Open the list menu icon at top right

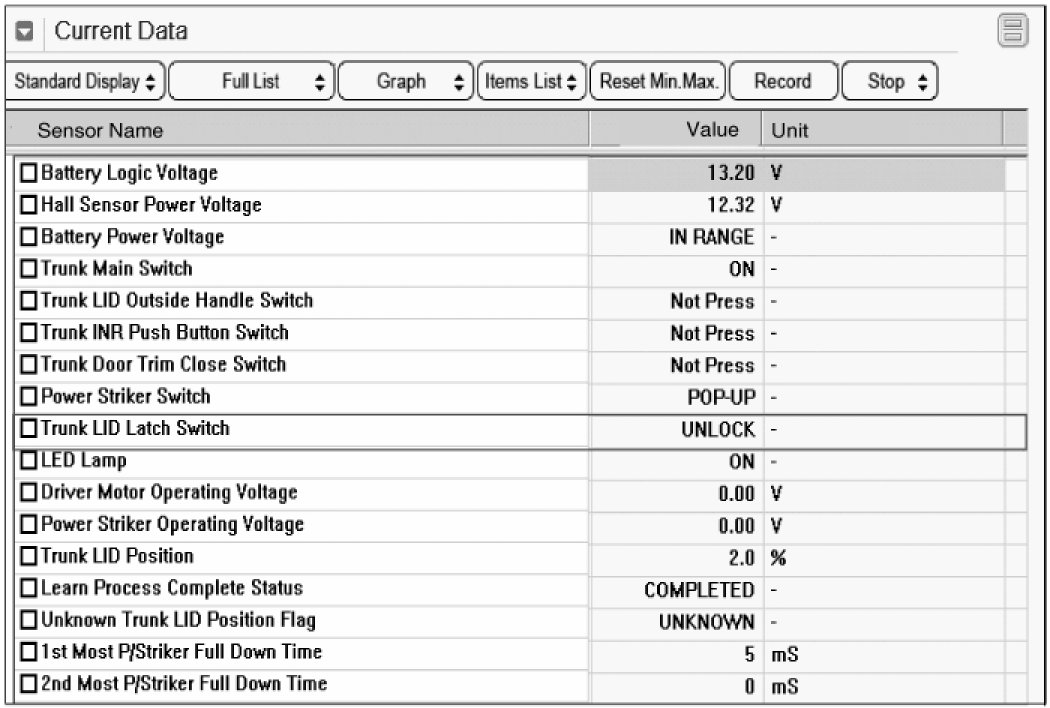coord(1013,32)
